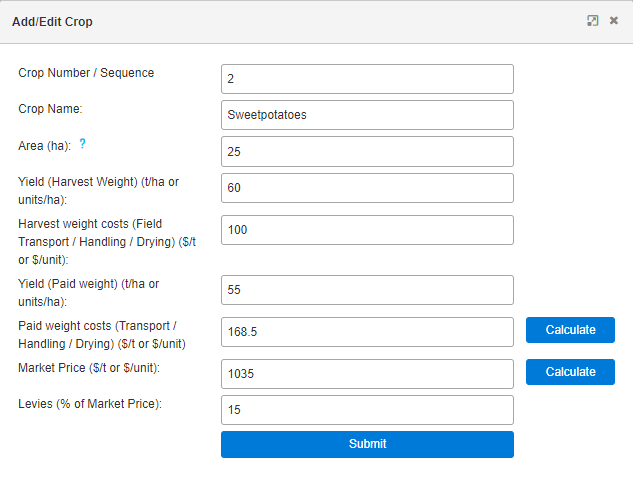Focus the Crop Name field containing Sweetpotatoes
The width and height of the screenshot is (633, 477).
367,115
